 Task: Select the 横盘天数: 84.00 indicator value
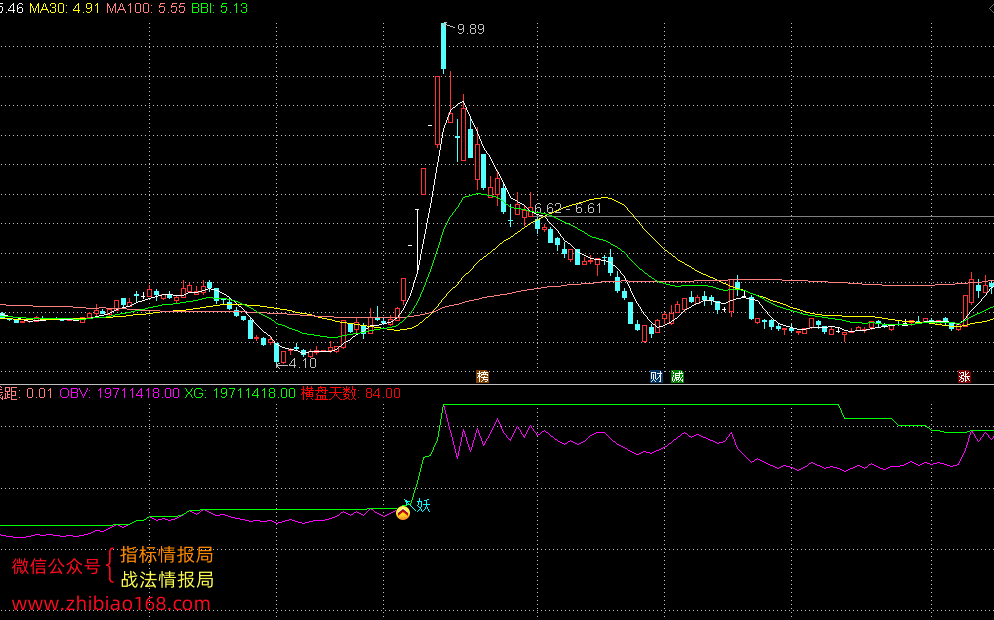coord(351,393)
